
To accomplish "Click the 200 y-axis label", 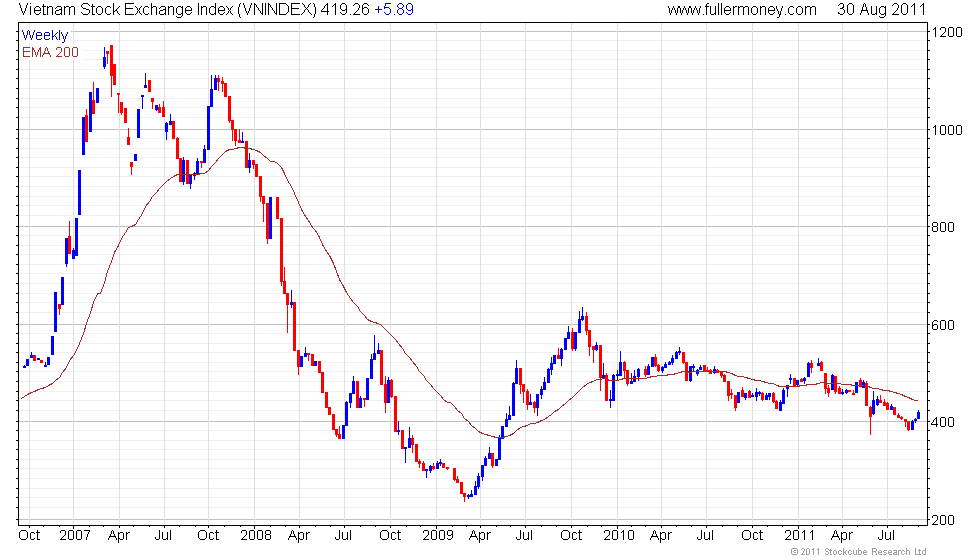I will coord(943,520).
